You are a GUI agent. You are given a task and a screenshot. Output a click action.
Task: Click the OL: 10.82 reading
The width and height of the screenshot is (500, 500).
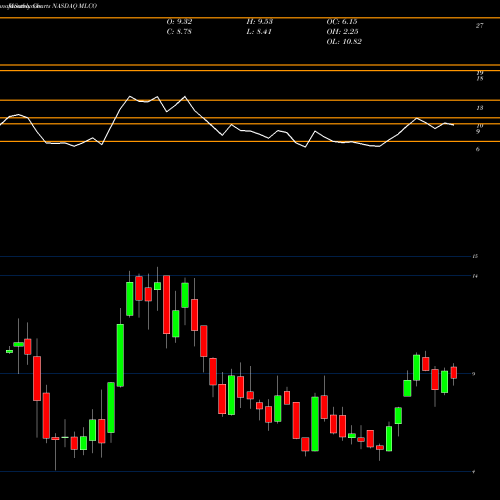pyautogui.click(x=344, y=42)
